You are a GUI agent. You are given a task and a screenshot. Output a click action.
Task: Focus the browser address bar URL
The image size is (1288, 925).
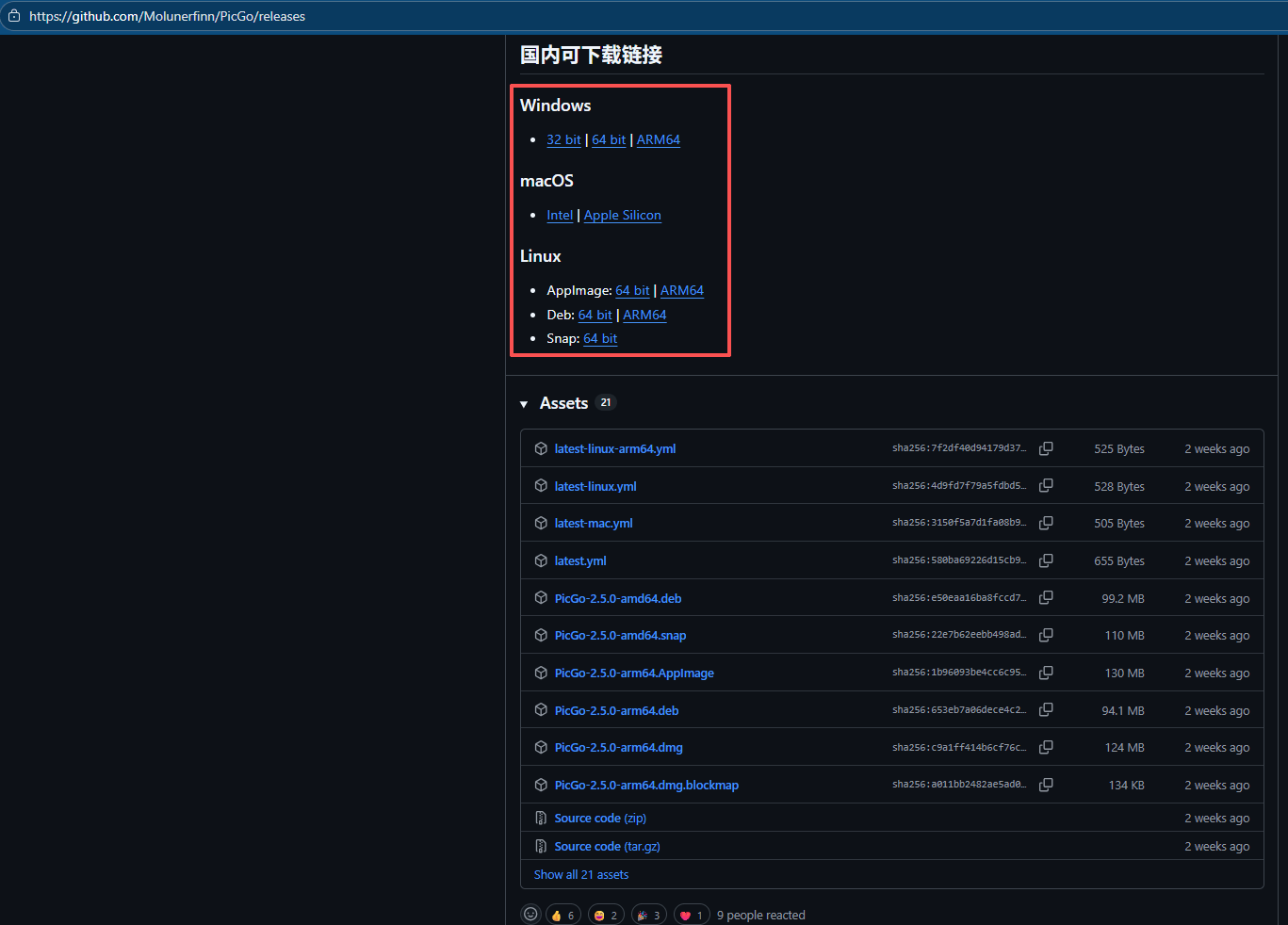[x=167, y=16]
